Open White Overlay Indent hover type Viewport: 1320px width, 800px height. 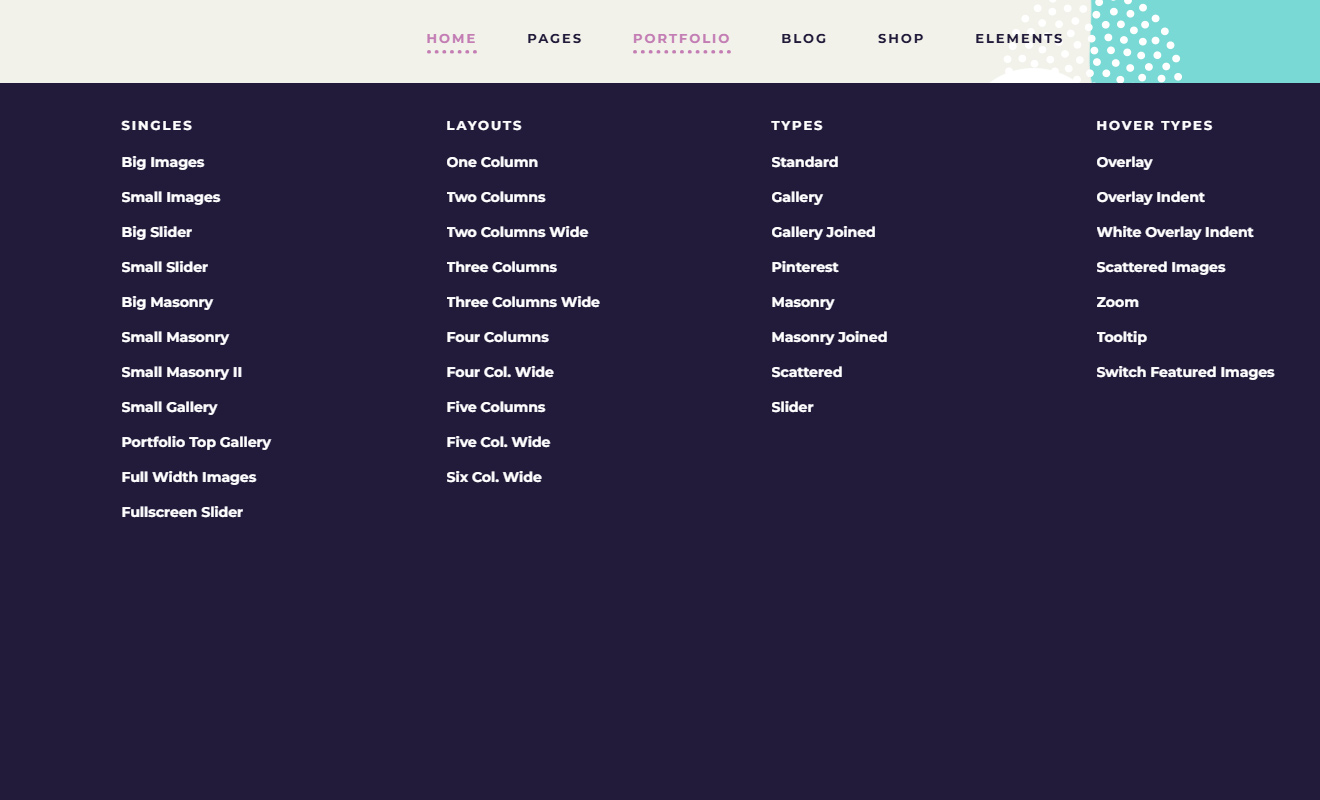(1175, 232)
